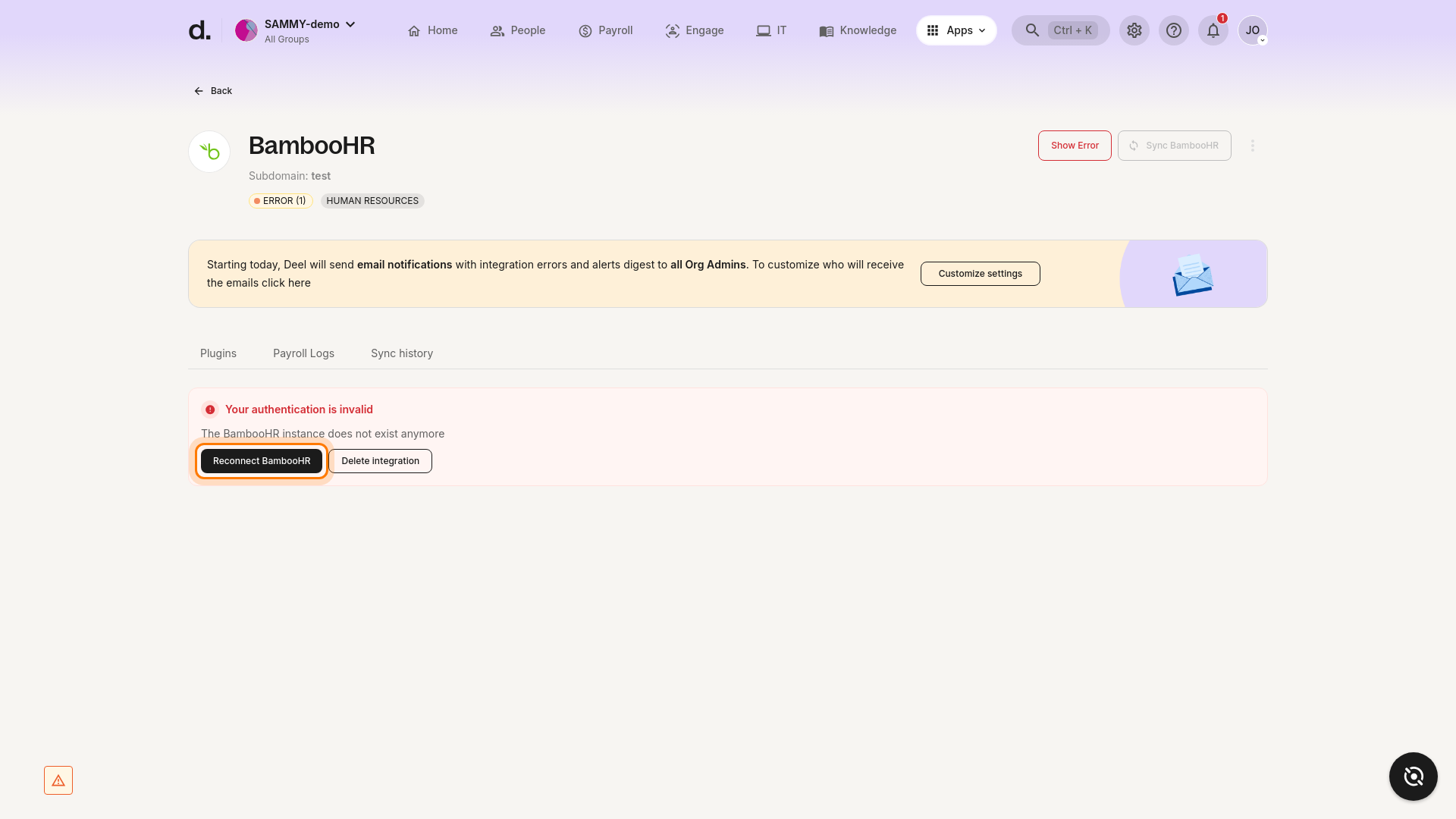The width and height of the screenshot is (1456, 819).
Task: Click the SAMMY-demo organization avatar
Action: point(246,30)
